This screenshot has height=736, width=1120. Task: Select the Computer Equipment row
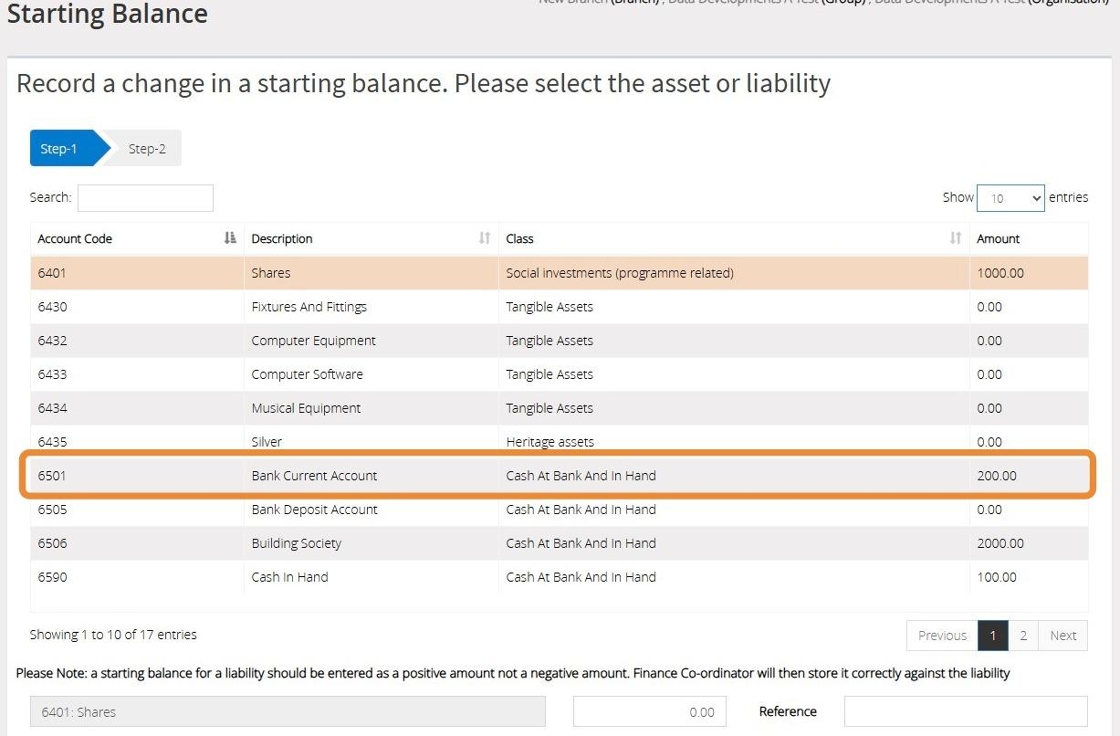tap(313, 341)
